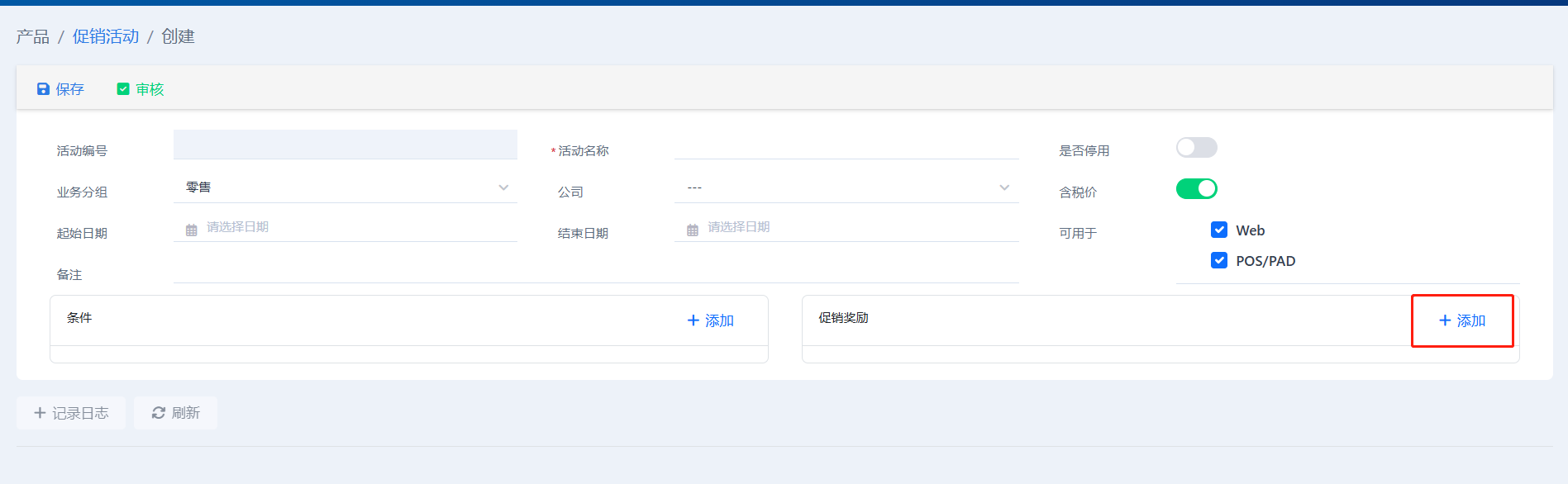Click the 促销奖励 panel title

(844, 318)
